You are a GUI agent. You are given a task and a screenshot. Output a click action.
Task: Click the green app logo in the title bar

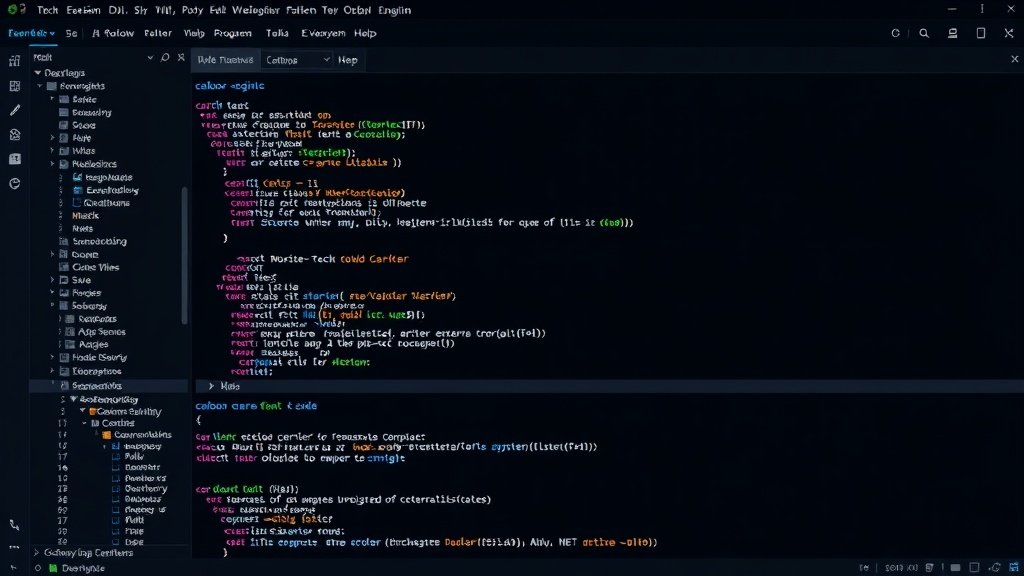(13, 9)
